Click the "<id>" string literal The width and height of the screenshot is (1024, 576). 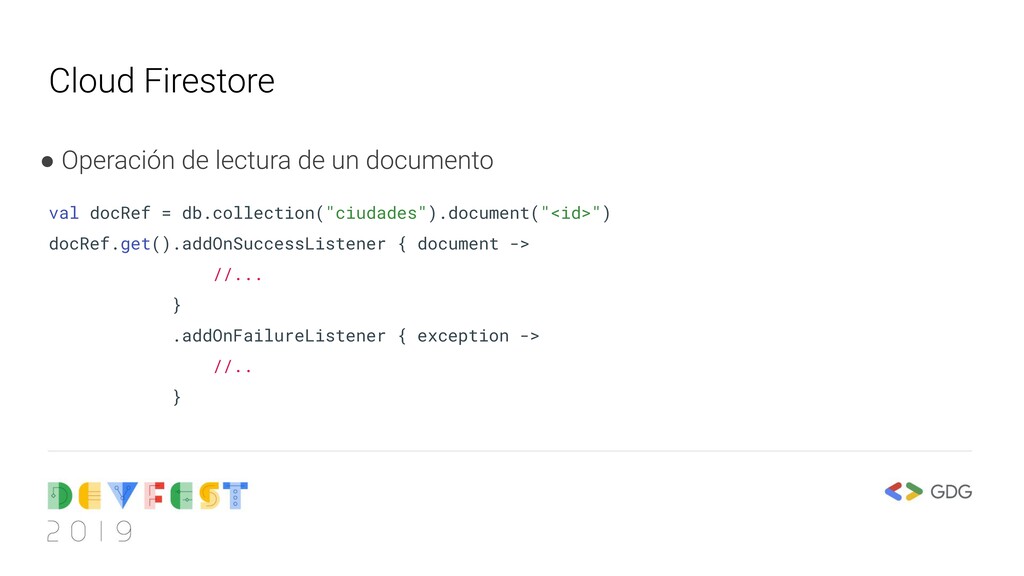pos(571,214)
